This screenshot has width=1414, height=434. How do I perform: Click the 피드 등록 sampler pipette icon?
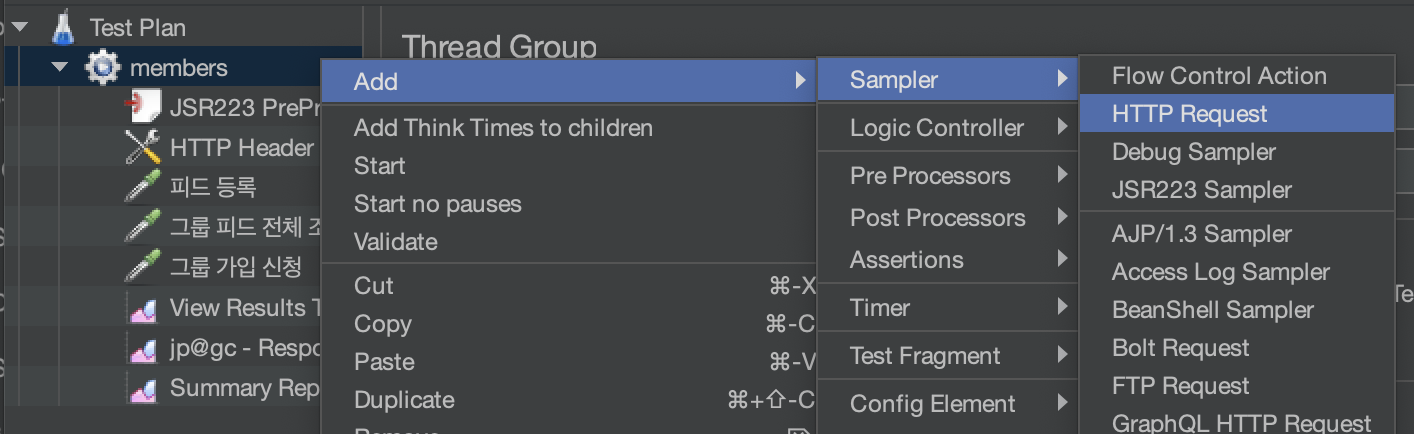tap(143, 187)
